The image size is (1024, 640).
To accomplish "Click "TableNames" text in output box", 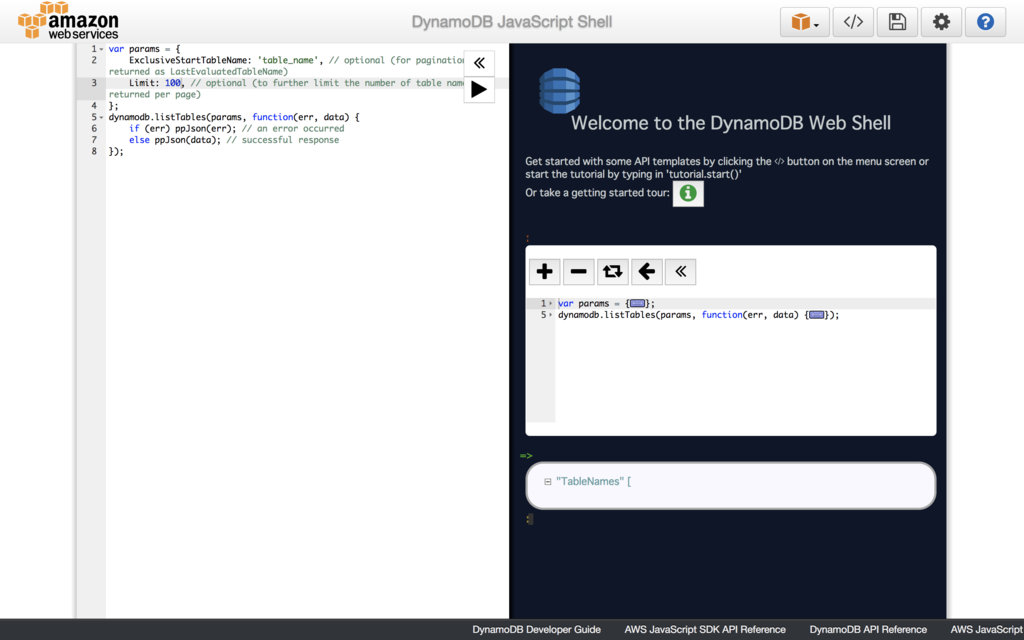I will tap(588, 481).
